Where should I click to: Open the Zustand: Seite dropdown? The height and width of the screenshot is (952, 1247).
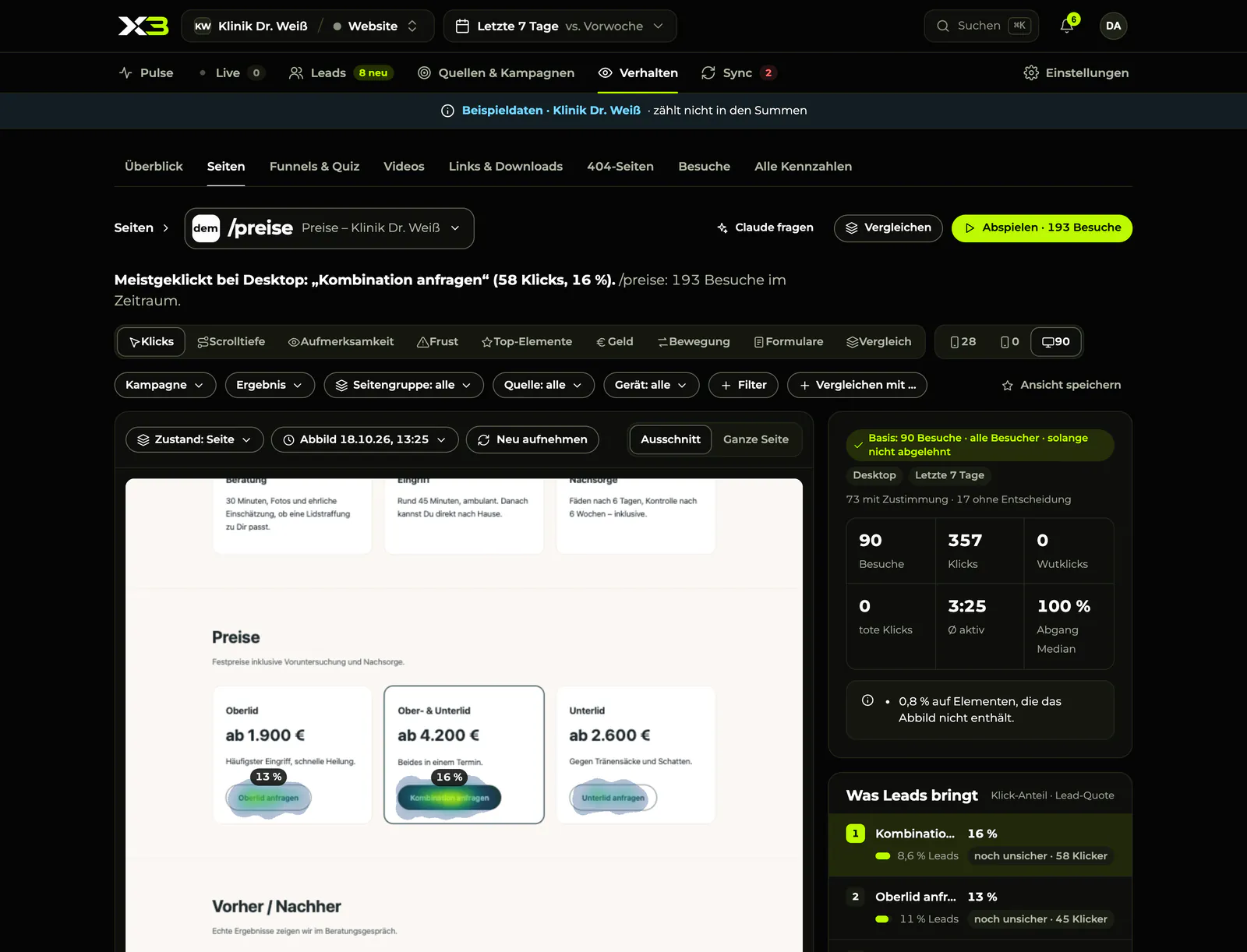(195, 439)
